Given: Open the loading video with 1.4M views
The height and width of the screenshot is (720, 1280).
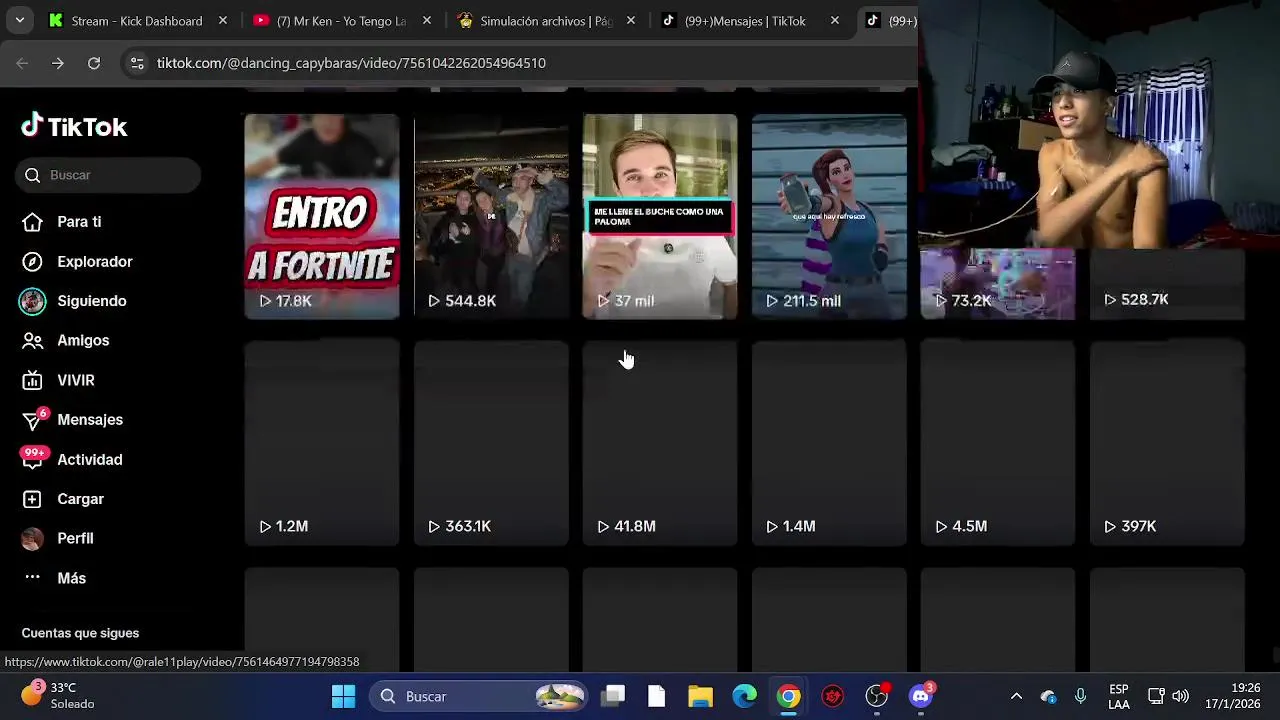Looking at the screenshot, I should point(829,443).
